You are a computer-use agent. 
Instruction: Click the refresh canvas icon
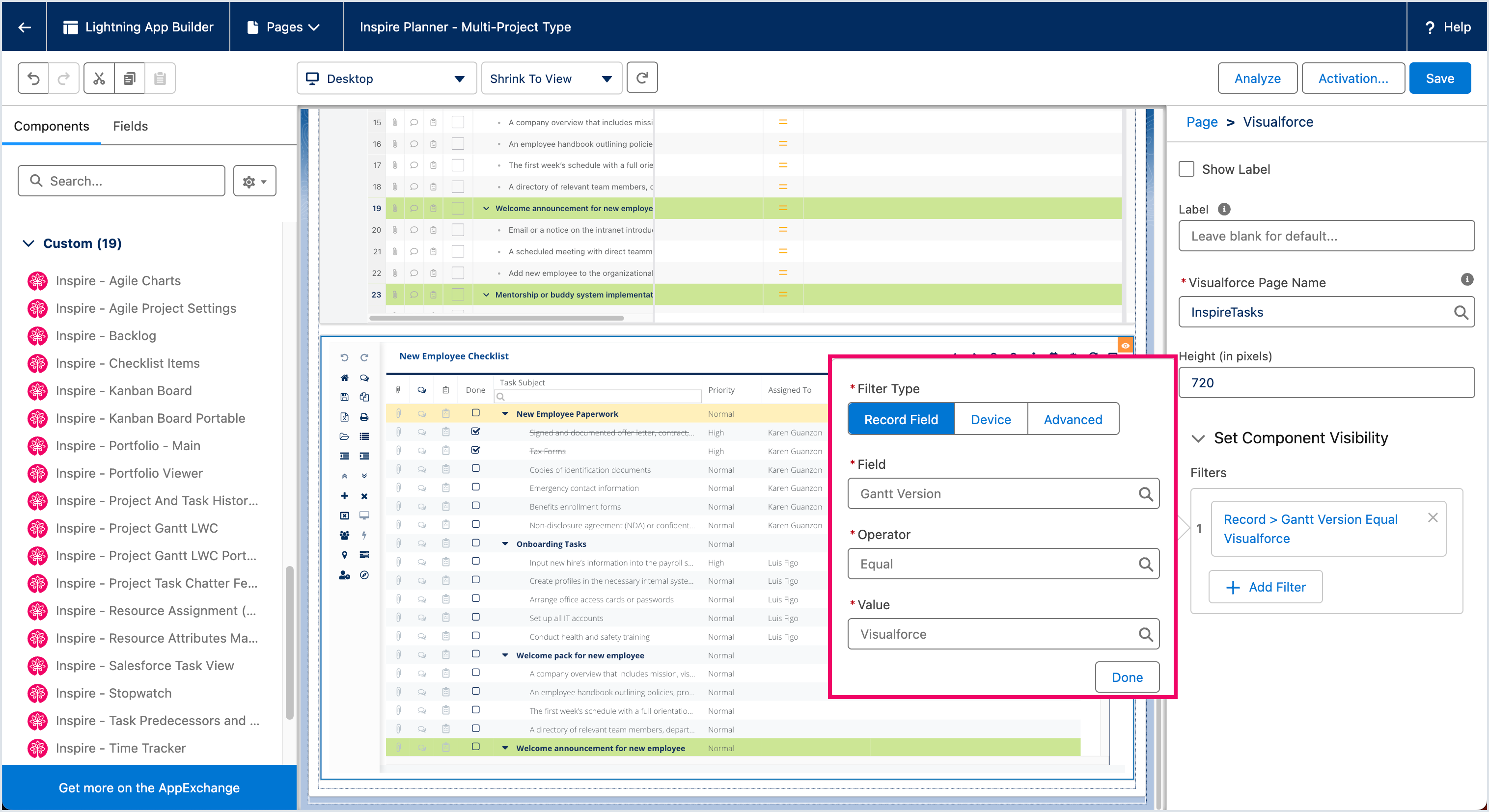tap(642, 78)
